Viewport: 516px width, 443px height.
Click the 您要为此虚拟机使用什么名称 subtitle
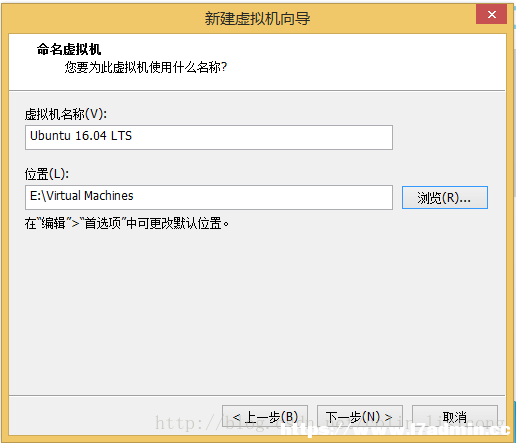click(x=146, y=67)
